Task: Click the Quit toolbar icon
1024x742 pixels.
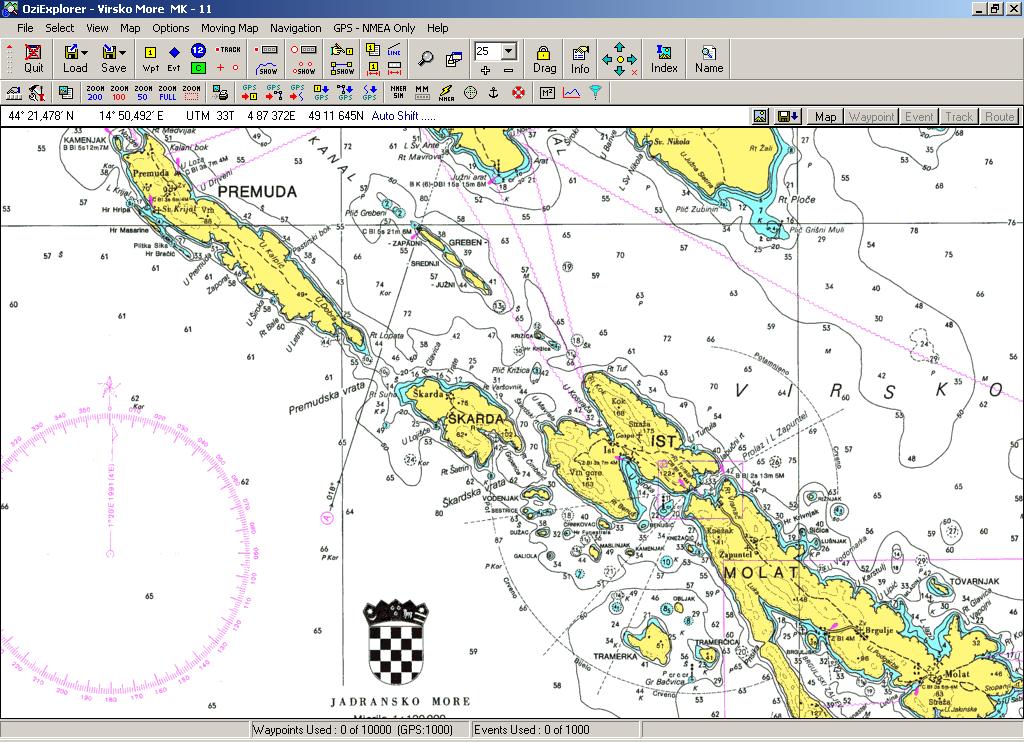Action: (x=33, y=58)
